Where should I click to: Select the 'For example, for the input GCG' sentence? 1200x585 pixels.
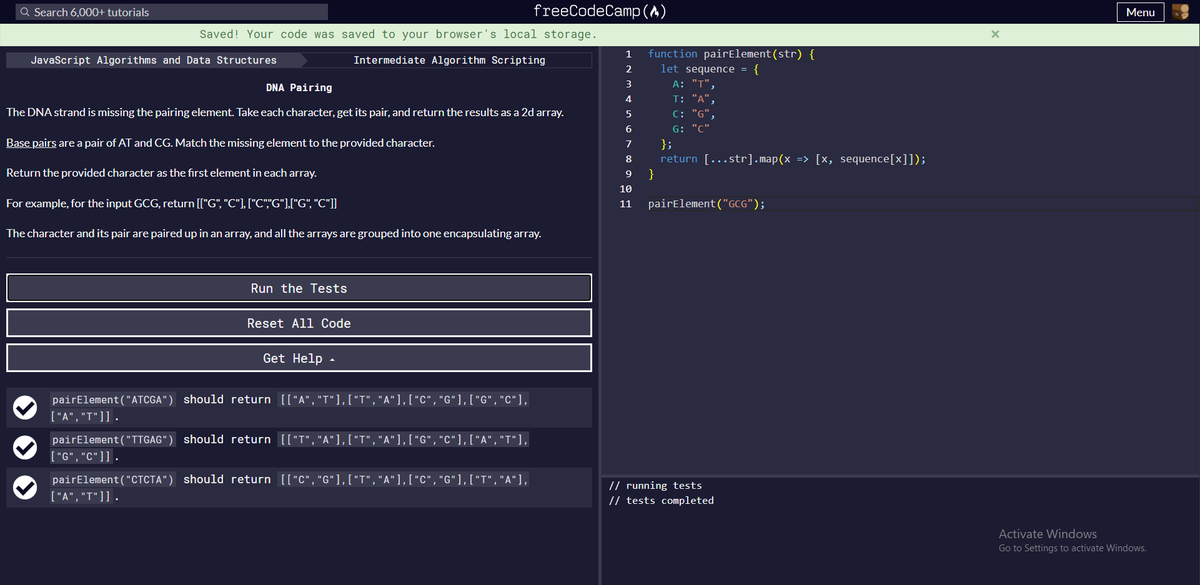[171, 203]
